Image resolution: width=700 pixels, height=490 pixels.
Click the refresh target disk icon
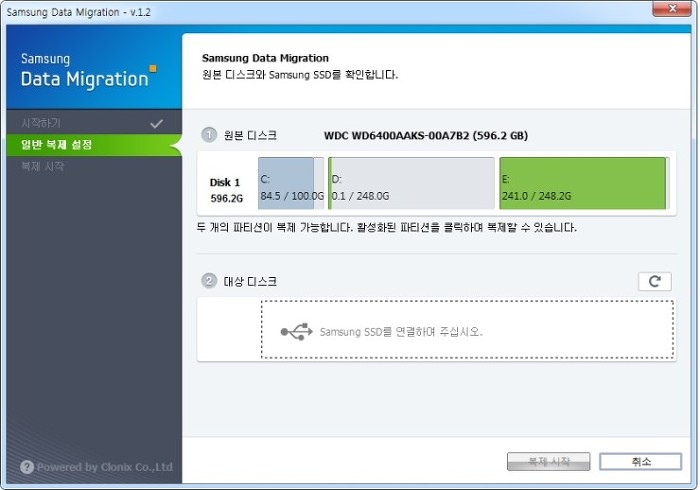pos(654,281)
